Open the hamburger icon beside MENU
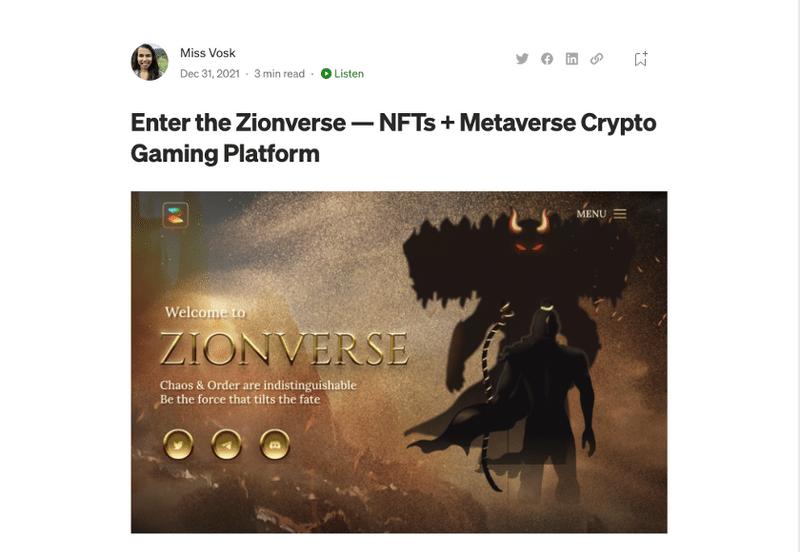 620,214
